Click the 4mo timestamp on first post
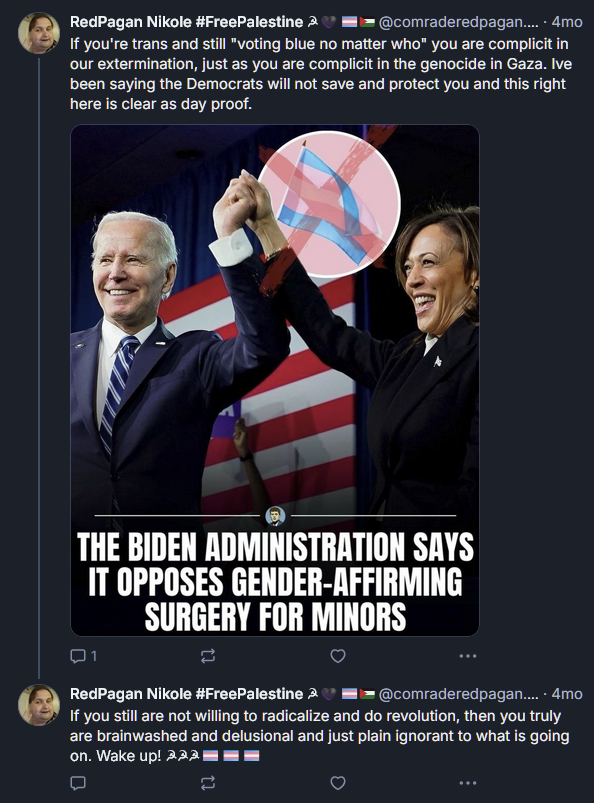Viewport: 594px width, 803px height. 567,22
